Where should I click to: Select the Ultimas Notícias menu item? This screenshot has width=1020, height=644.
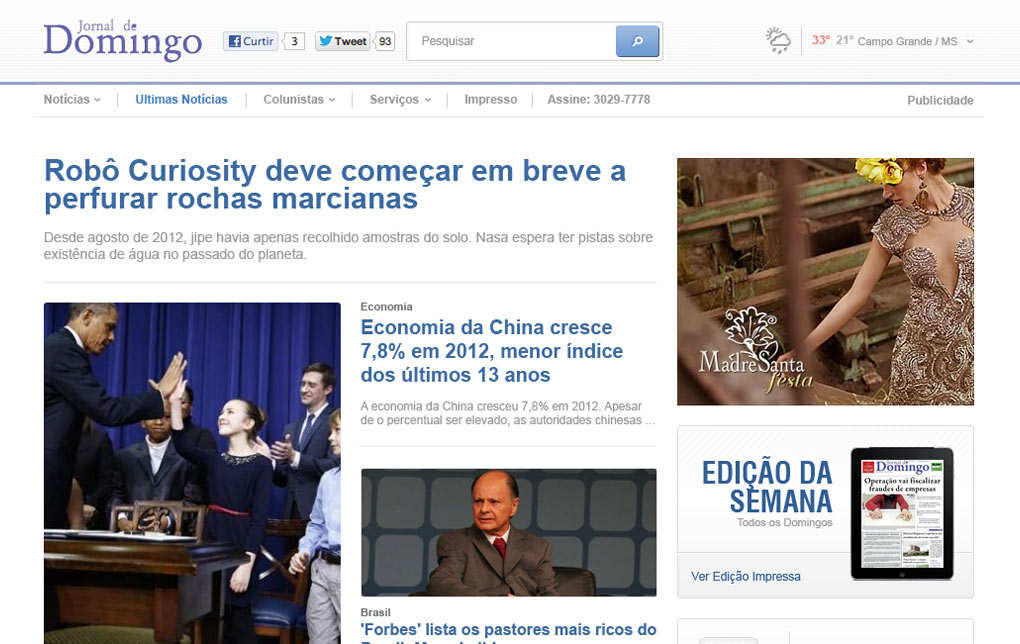pyautogui.click(x=181, y=100)
